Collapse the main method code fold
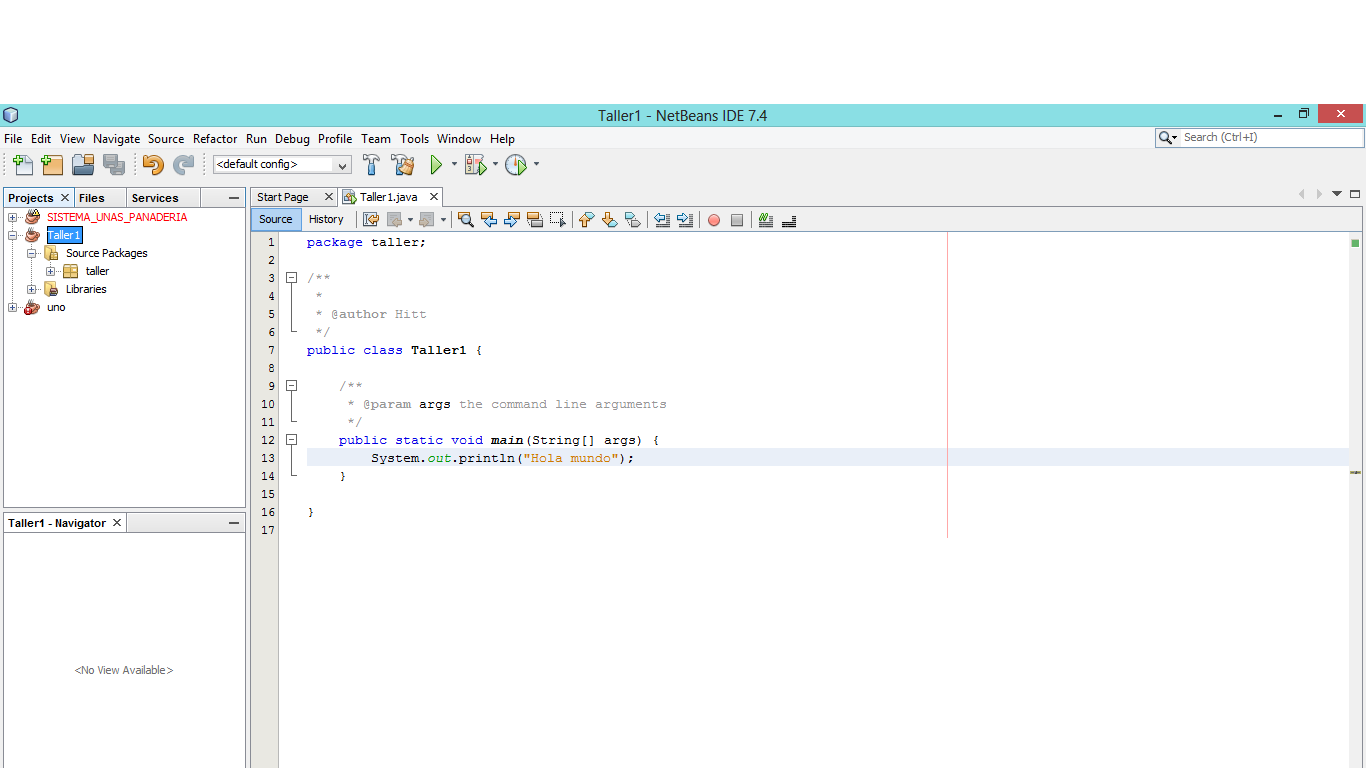The height and width of the screenshot is (768, 1366). click(x=291, y=440)
